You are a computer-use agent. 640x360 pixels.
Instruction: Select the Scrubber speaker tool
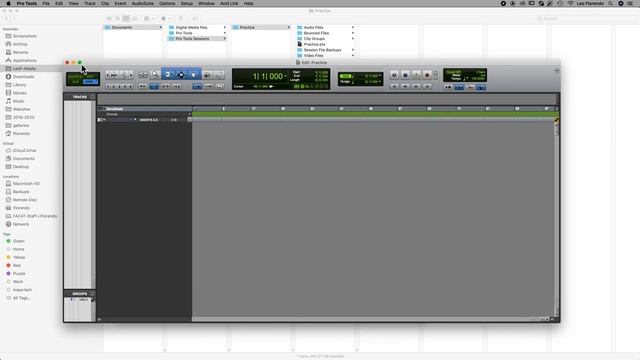coord(207,75)
